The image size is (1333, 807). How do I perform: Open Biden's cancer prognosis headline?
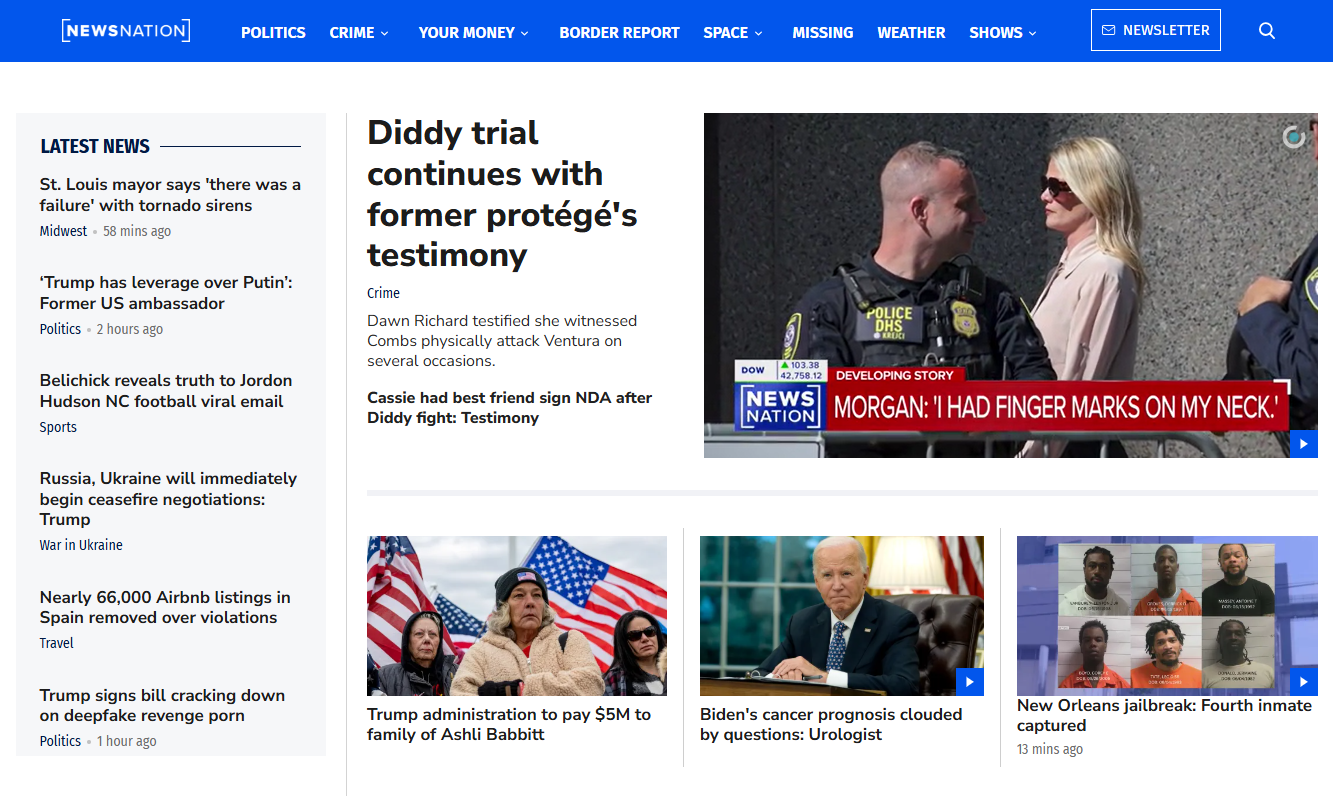pyautogui.click(x=831, y=724)
